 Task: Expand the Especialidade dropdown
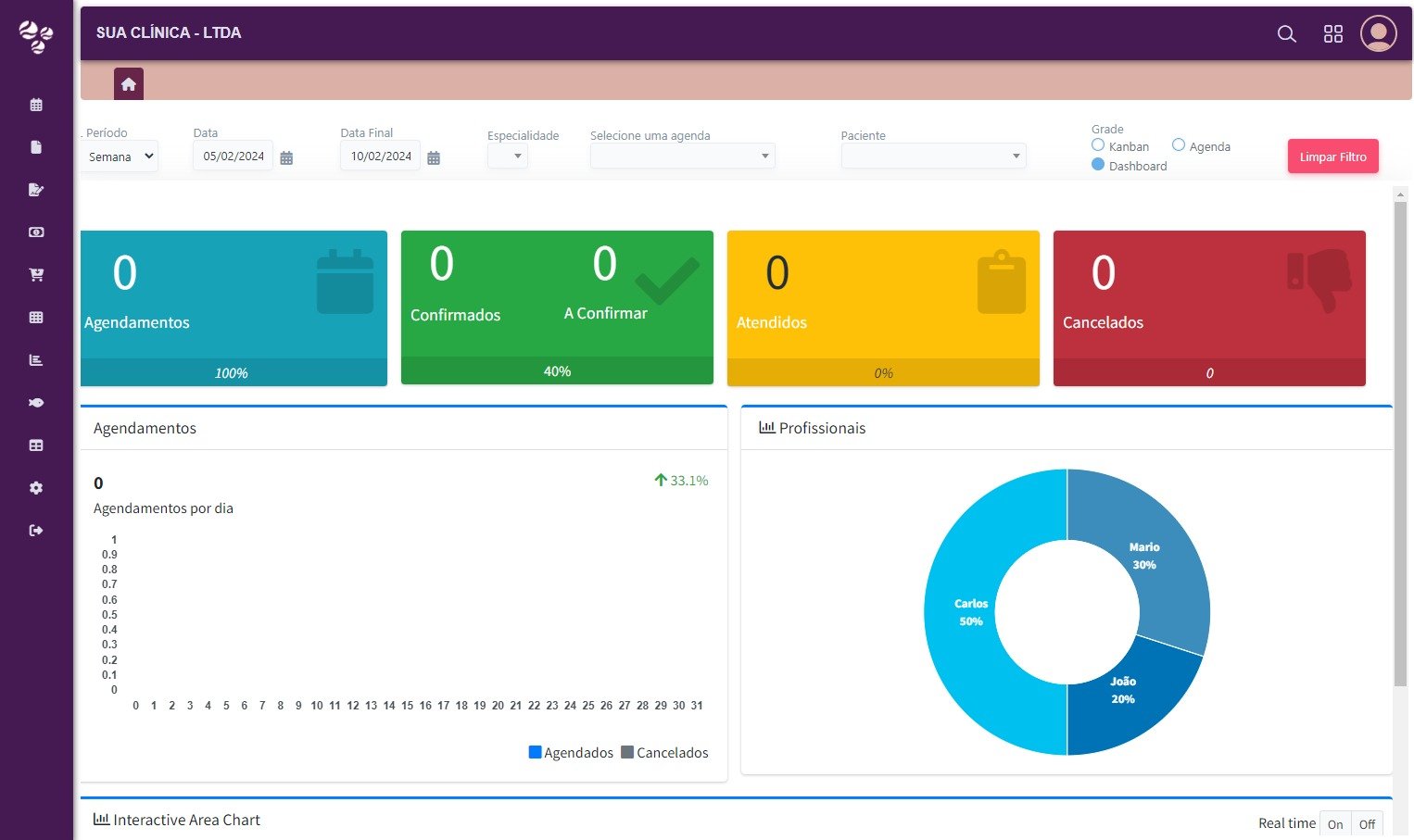[508, 156]
